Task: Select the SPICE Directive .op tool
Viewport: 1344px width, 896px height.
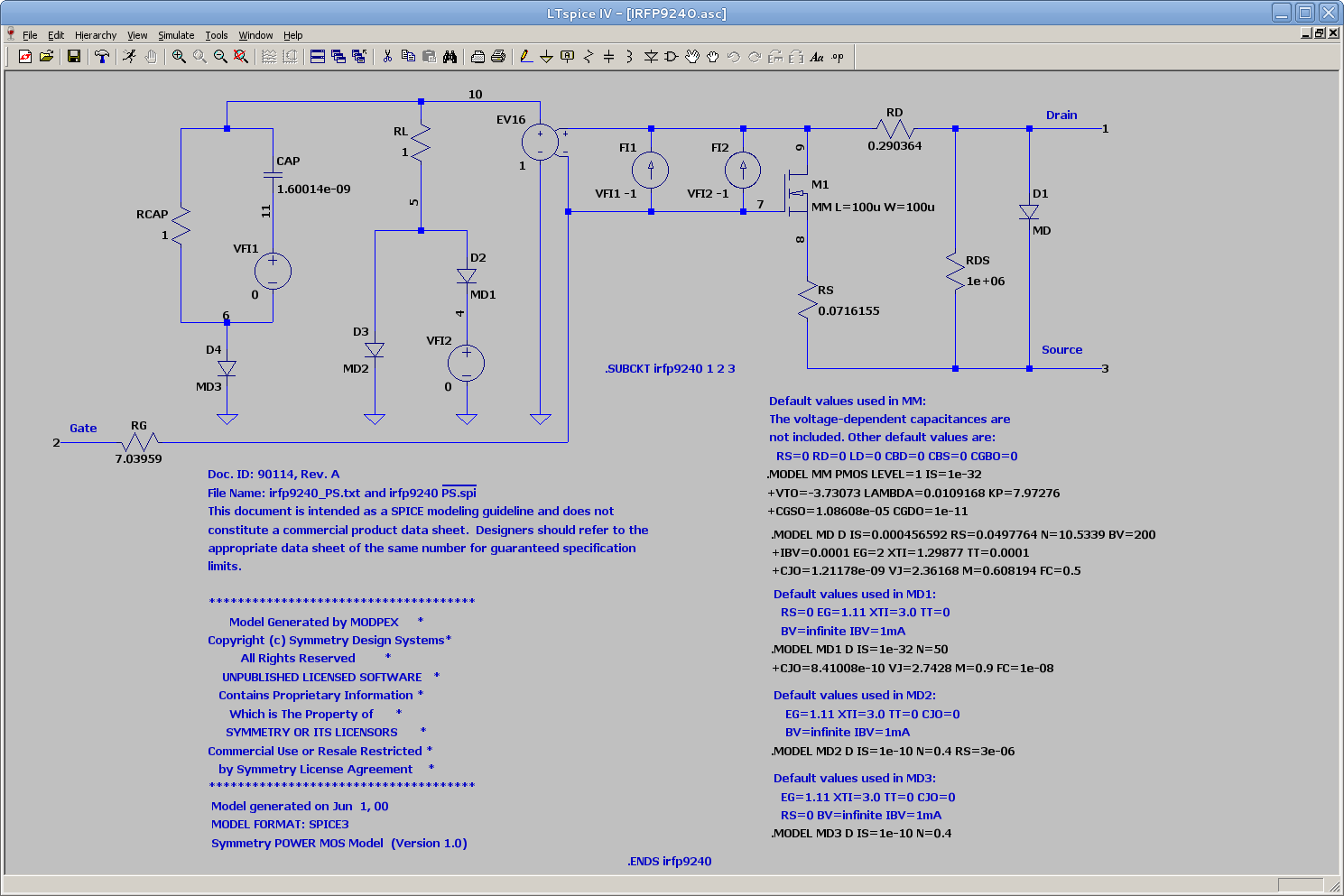Action: click(x=838, y=57)
